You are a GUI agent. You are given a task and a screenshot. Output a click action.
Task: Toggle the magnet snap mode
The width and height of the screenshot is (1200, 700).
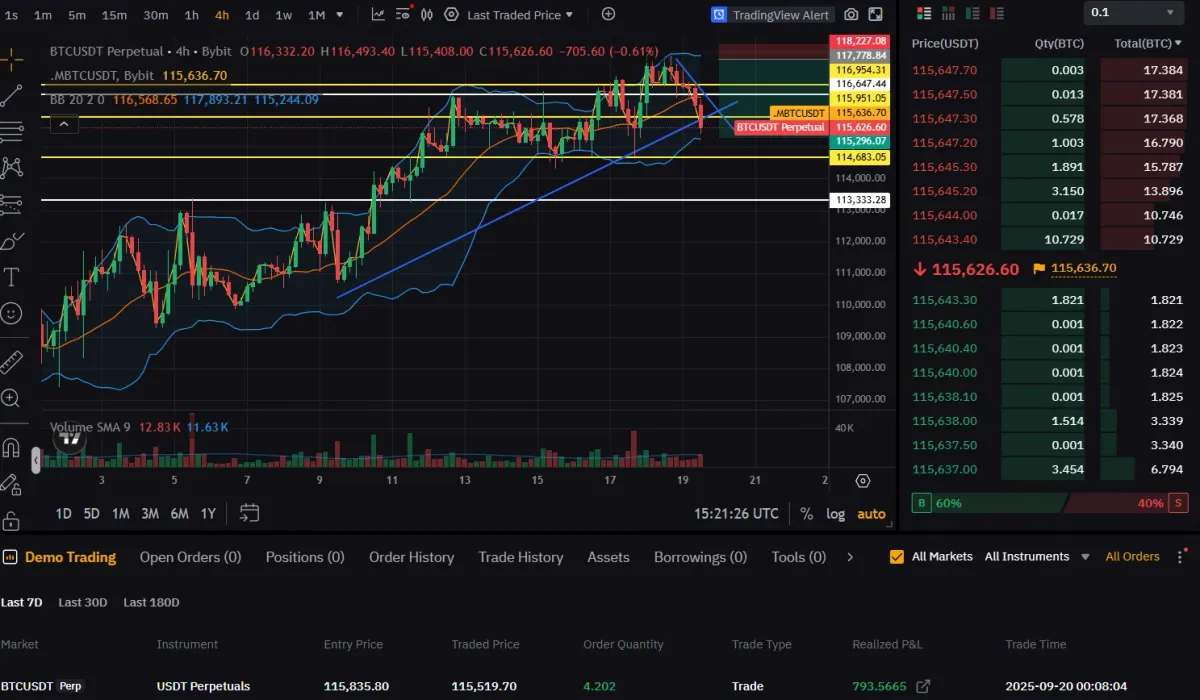[11, 447]
